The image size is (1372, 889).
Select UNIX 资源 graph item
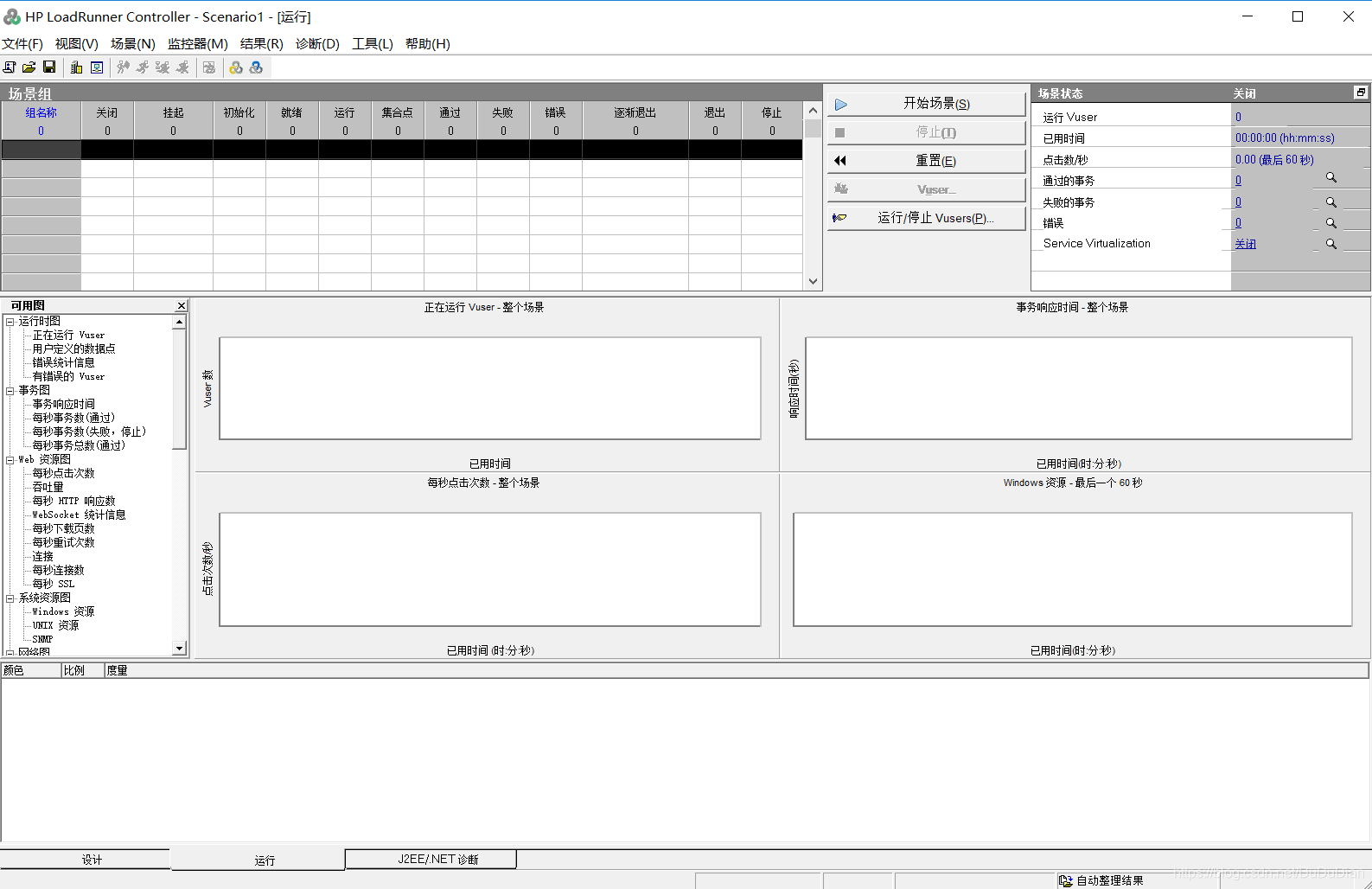(55, 625)
